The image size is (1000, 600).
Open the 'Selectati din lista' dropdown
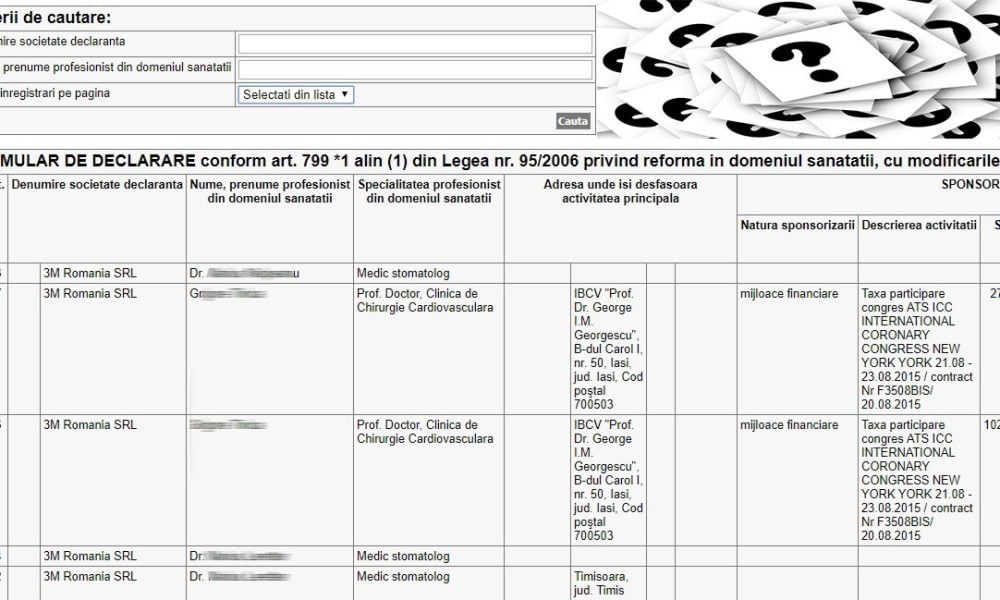click(x=296, y=94)
